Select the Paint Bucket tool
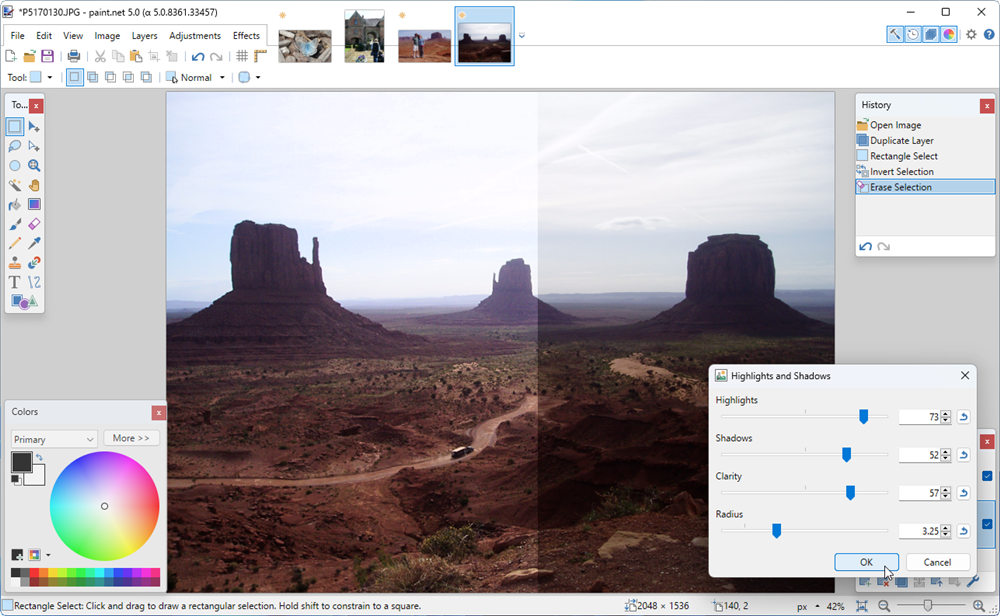1000x616 pixels. 15,205
